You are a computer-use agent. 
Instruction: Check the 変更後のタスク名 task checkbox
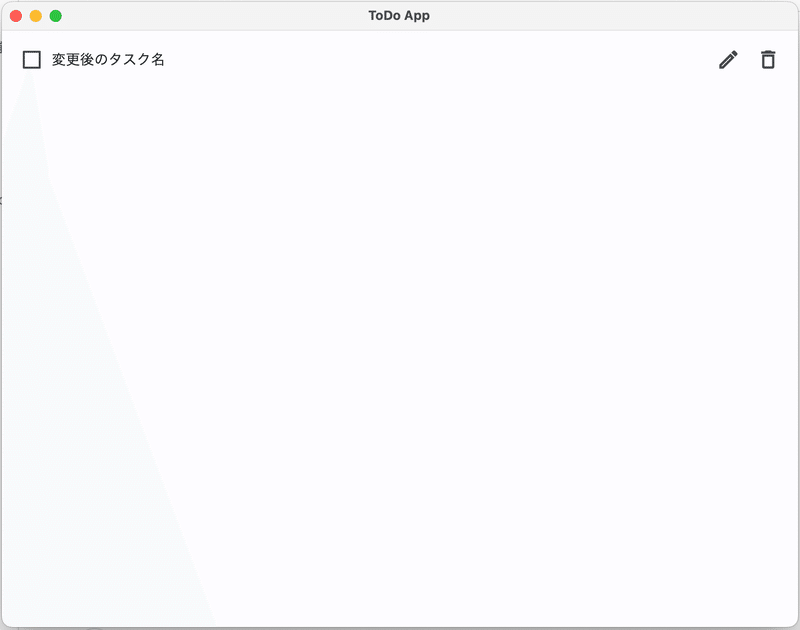(x=32, y=60)
